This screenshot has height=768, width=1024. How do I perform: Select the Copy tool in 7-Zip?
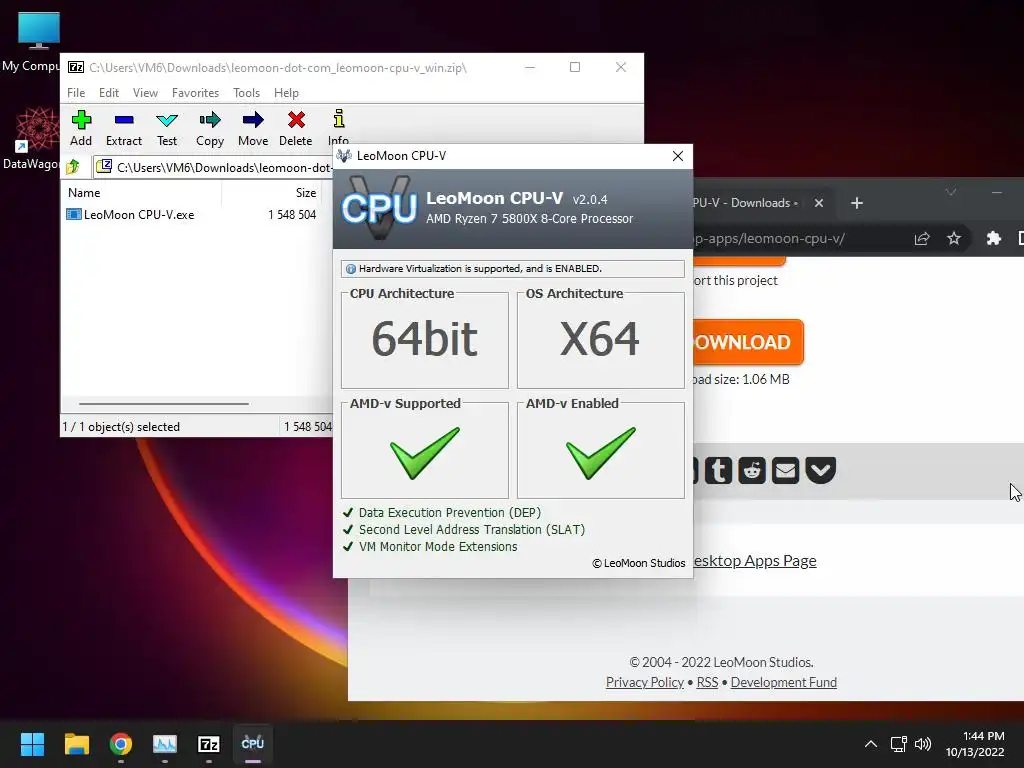coord(210,129)
